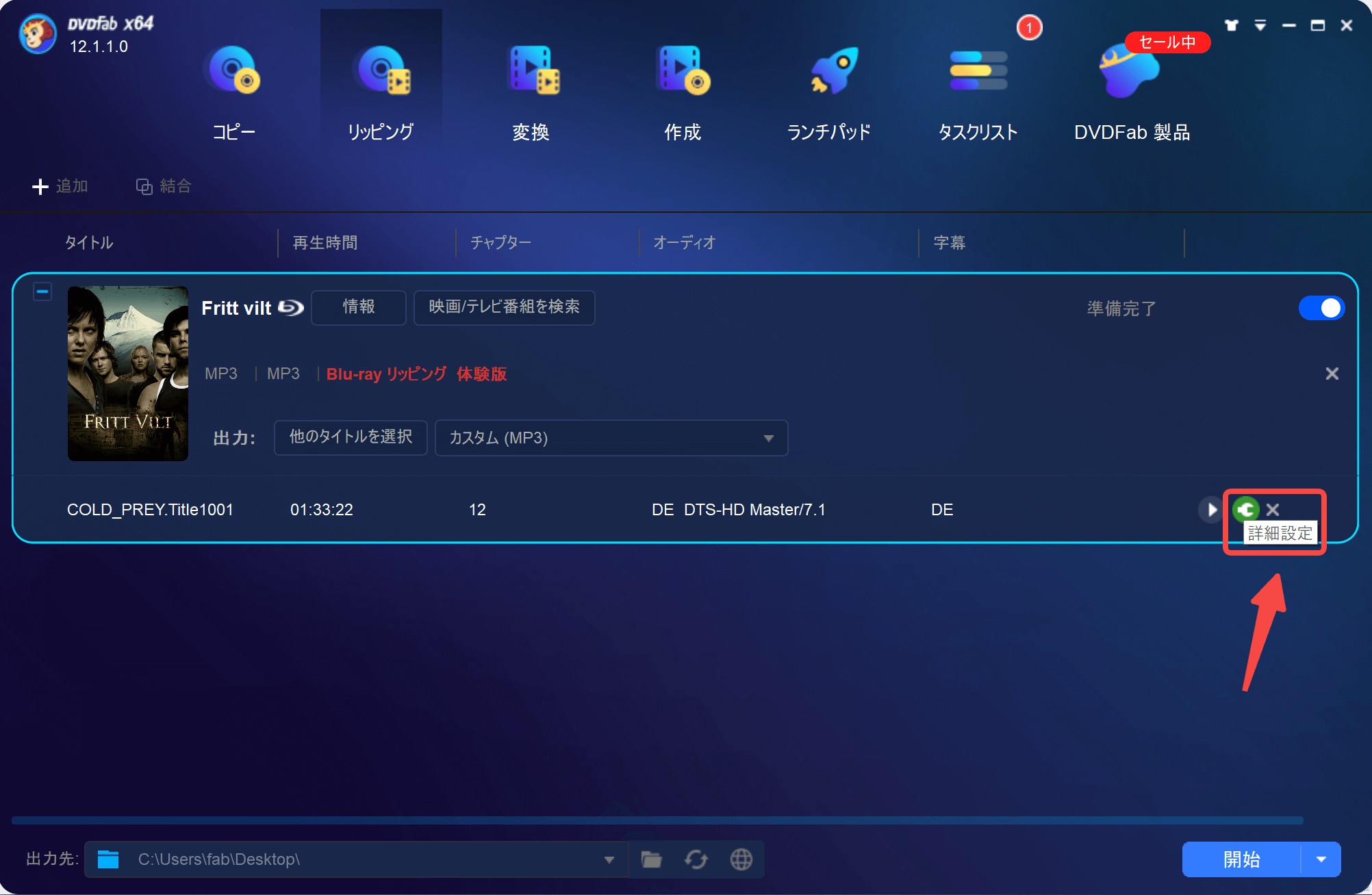This screenshot has height=895, width=1372.
Task: Click the タイトル column header
Action: point(89,242)
